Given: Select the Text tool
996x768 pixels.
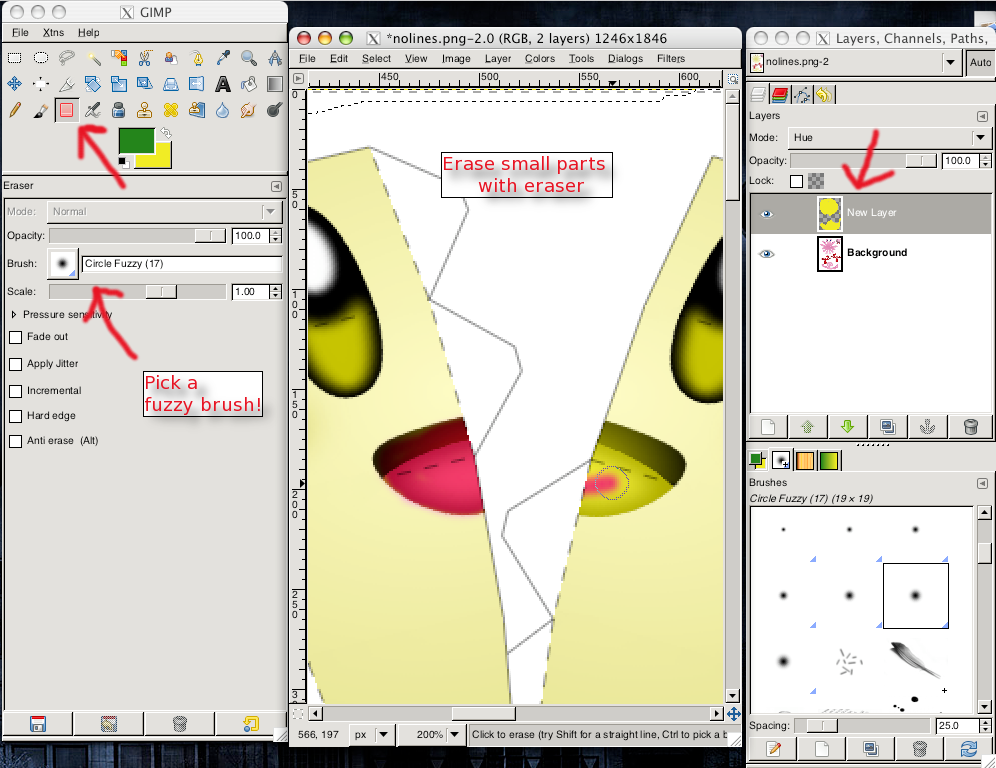Looking at the screenshot, I should click(223, 84).
